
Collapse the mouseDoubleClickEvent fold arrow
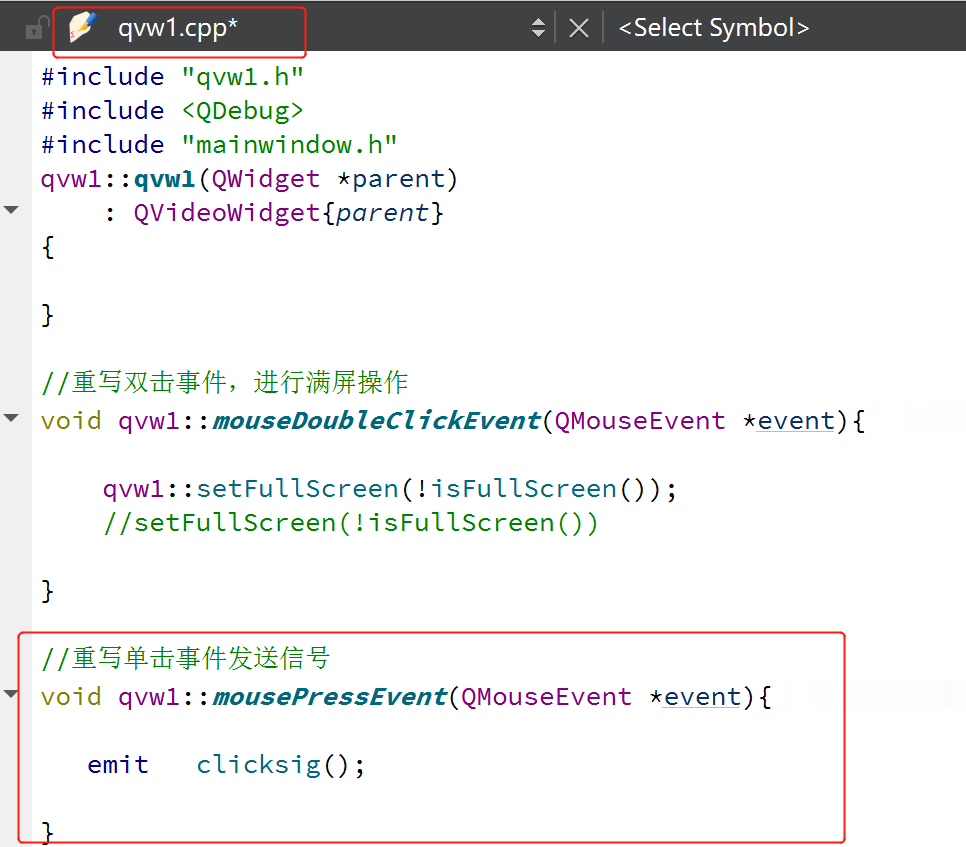tap(11, 418)
